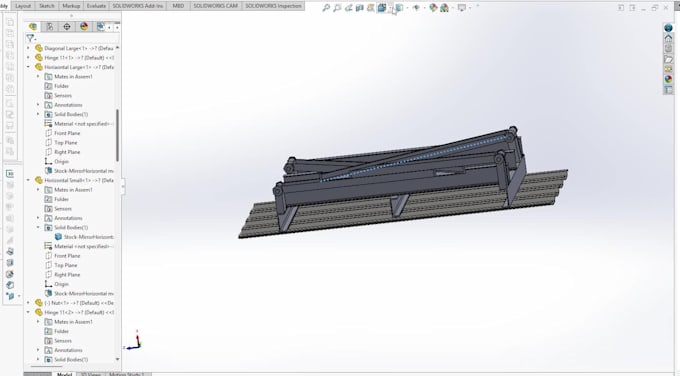The height and width of the screenshot is (376, 680).
Task: Switch to the Layout ribbon tab
Action: 23,6
